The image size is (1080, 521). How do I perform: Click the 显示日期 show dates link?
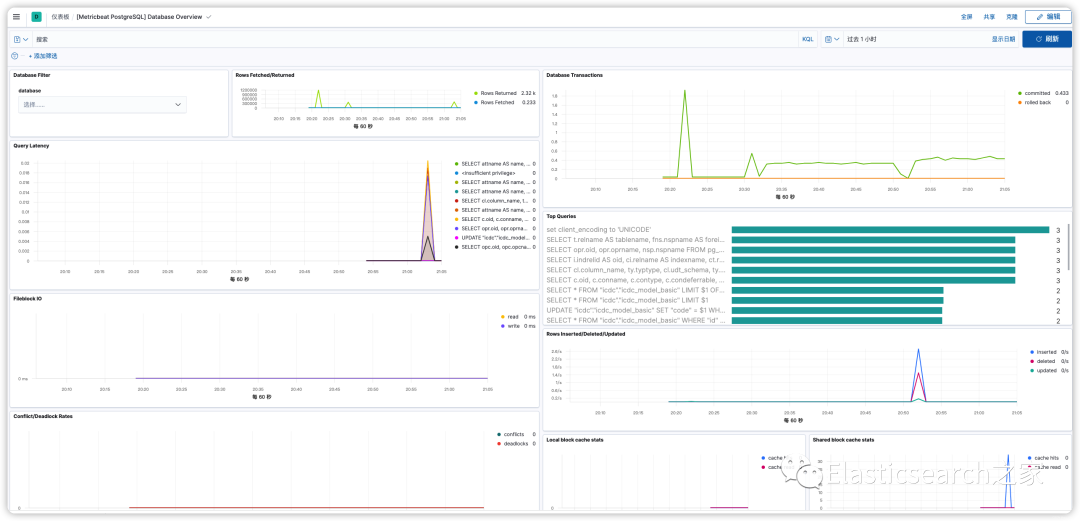click(x=1003, y=40)
